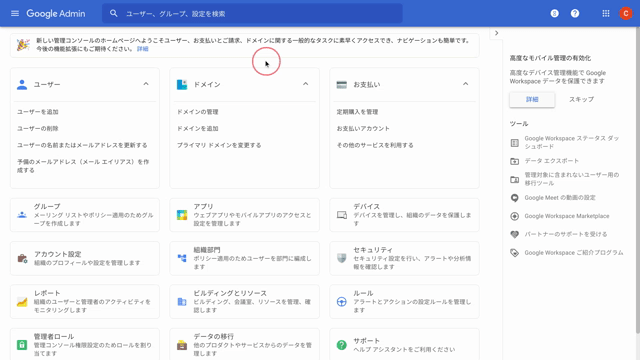
Task: Open the 管理者ロール badge icon
Action: [x=22, y=345]
